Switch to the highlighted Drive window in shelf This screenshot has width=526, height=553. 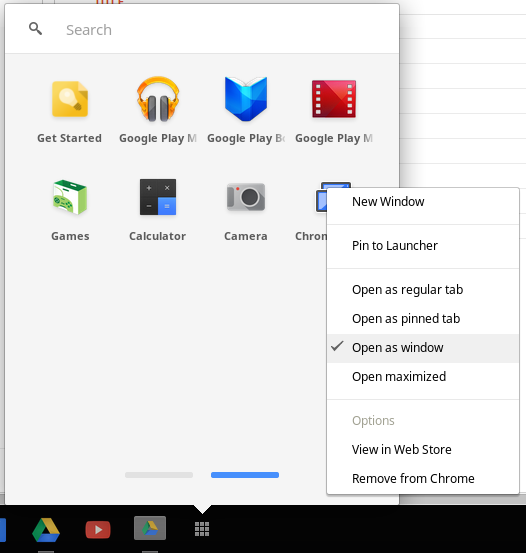150,528
